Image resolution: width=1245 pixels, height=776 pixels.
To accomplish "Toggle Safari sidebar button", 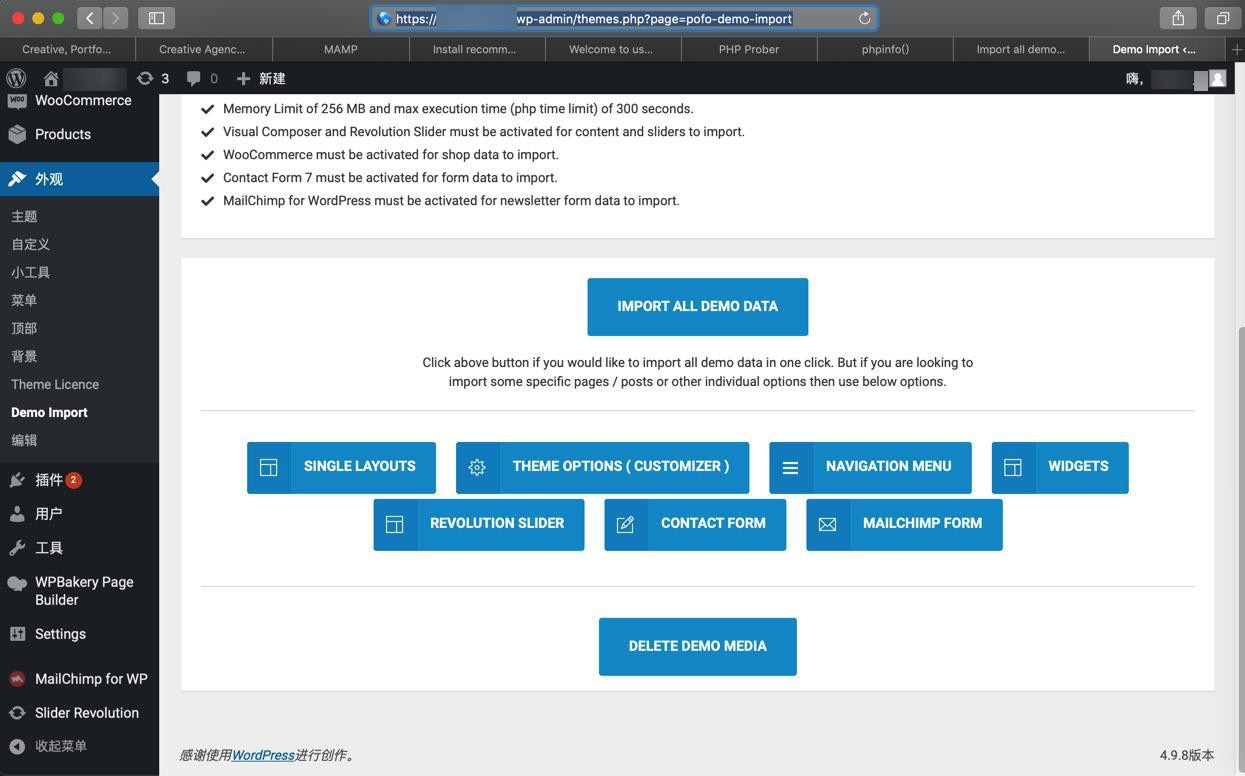I will click(x=157, y=18).
